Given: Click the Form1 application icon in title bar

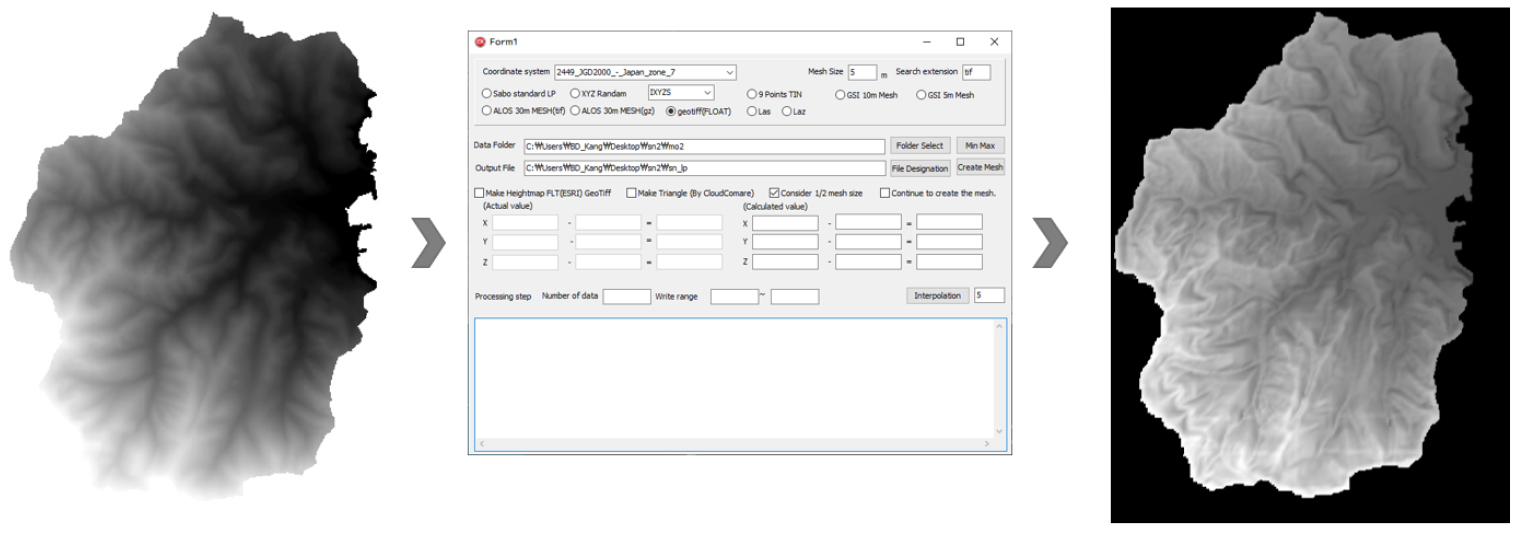Looking at the screenshot, I should tap(480, 42).
